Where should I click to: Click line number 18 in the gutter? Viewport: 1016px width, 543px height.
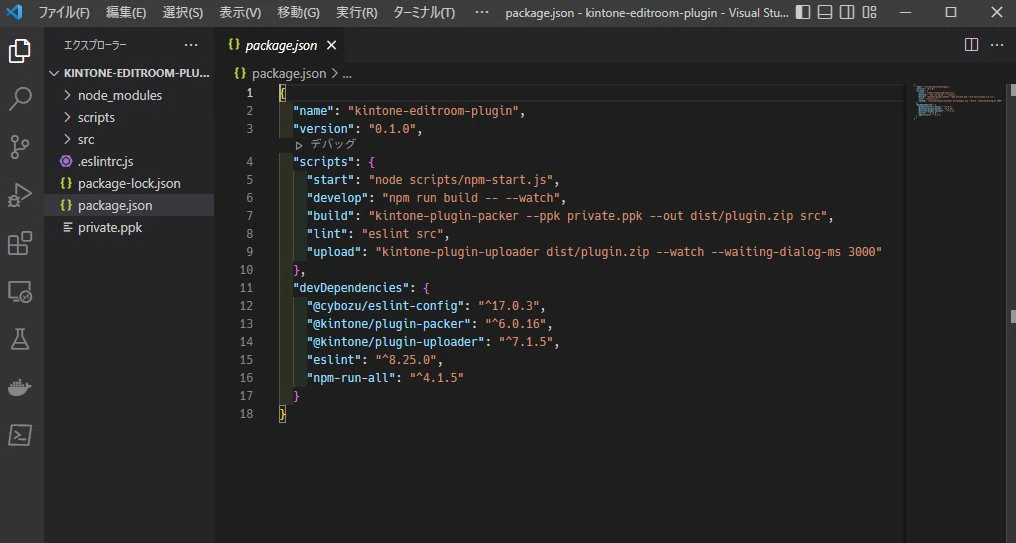246,414
